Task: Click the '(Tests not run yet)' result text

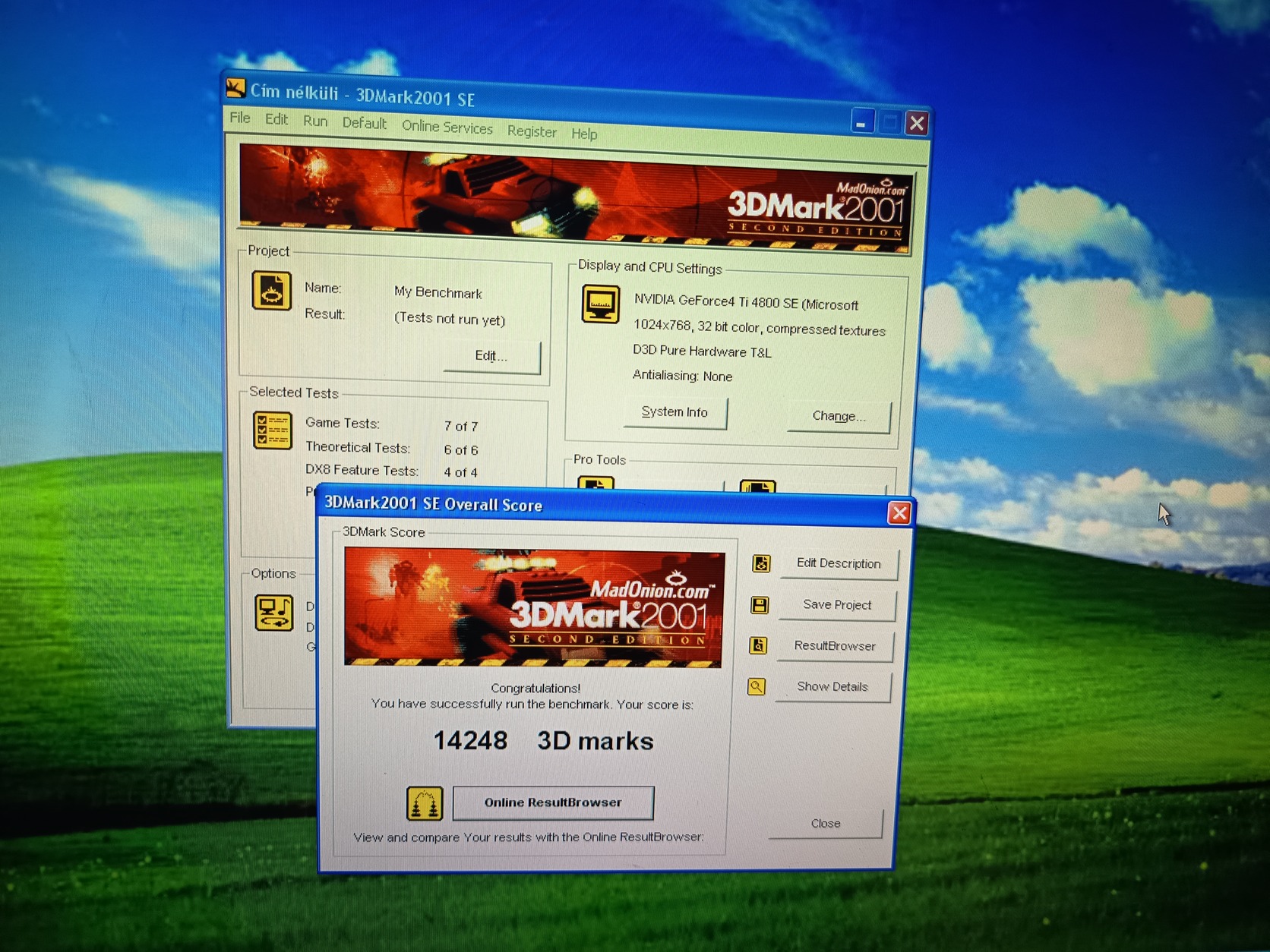Action: coord(450,319)
